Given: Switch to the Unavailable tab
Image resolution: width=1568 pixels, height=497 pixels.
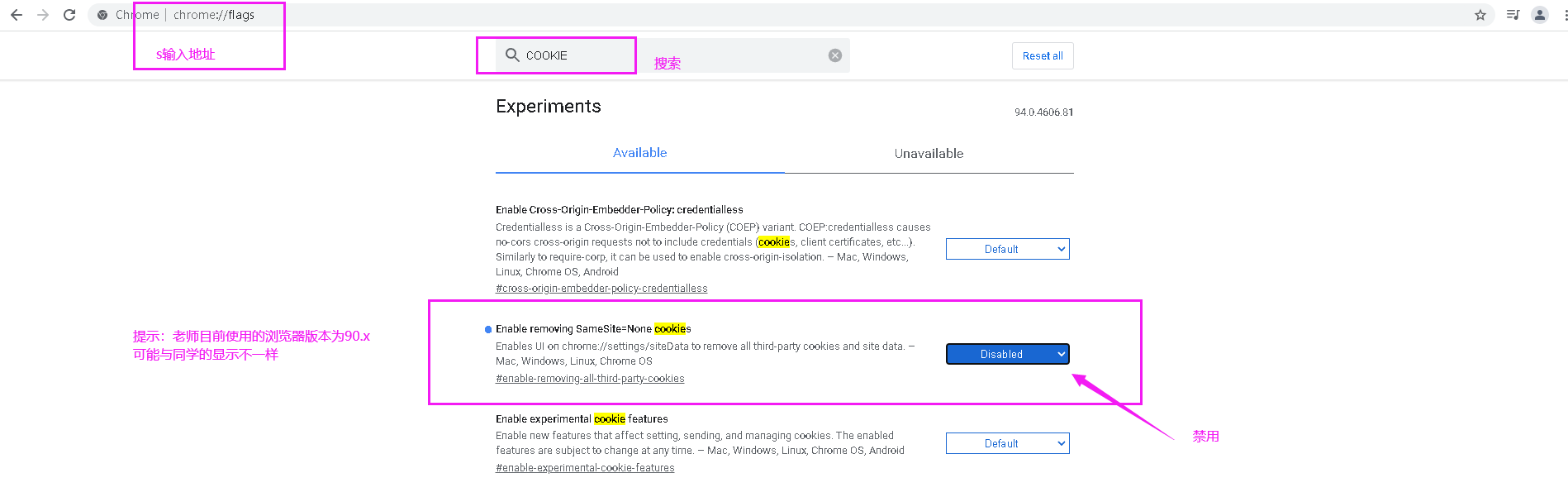Looking at the screenshot, I should click(929, 154).
